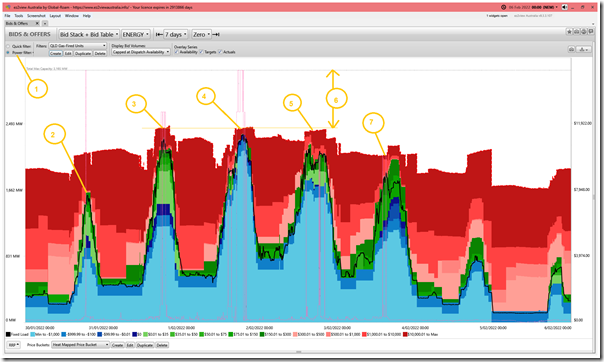Click Delete button for Price Buckets
The image size is (604, 362).
pos(162,345)
